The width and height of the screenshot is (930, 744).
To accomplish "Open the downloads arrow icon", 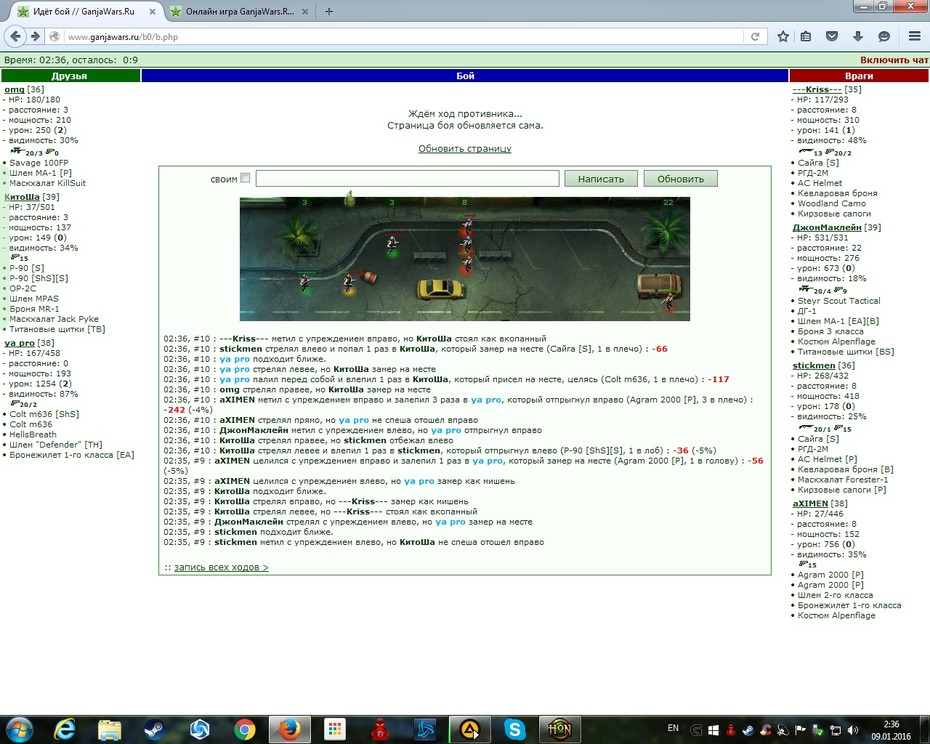I will [x=858, y=37].
